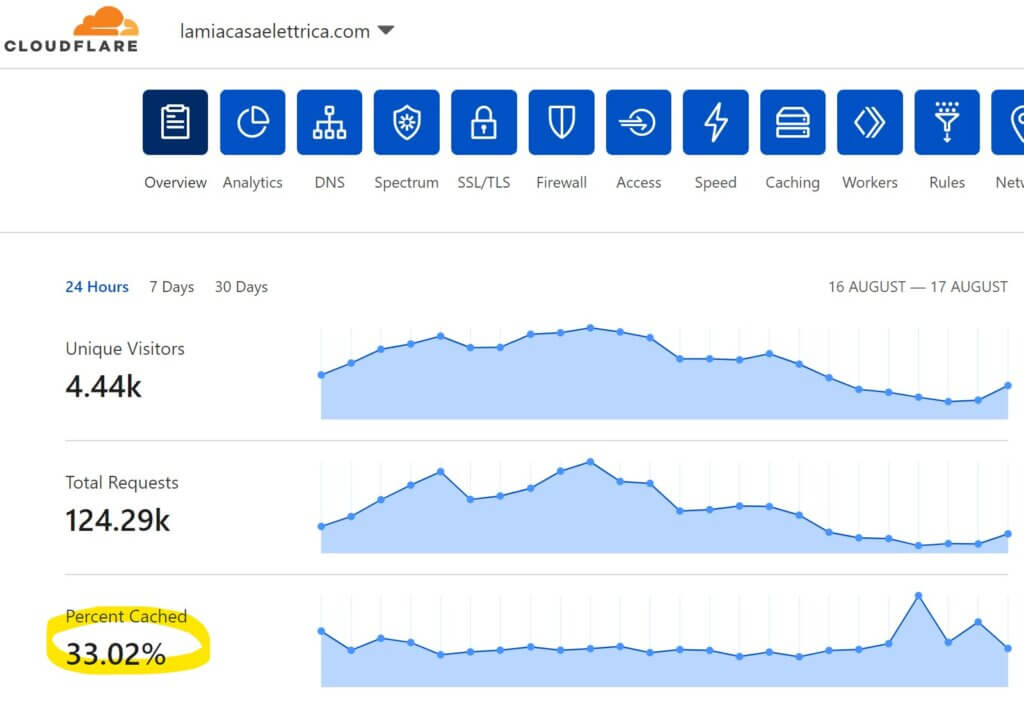Switch to the 30 Days range
This screenshot has width=1024, height=707.
(241, 287)
